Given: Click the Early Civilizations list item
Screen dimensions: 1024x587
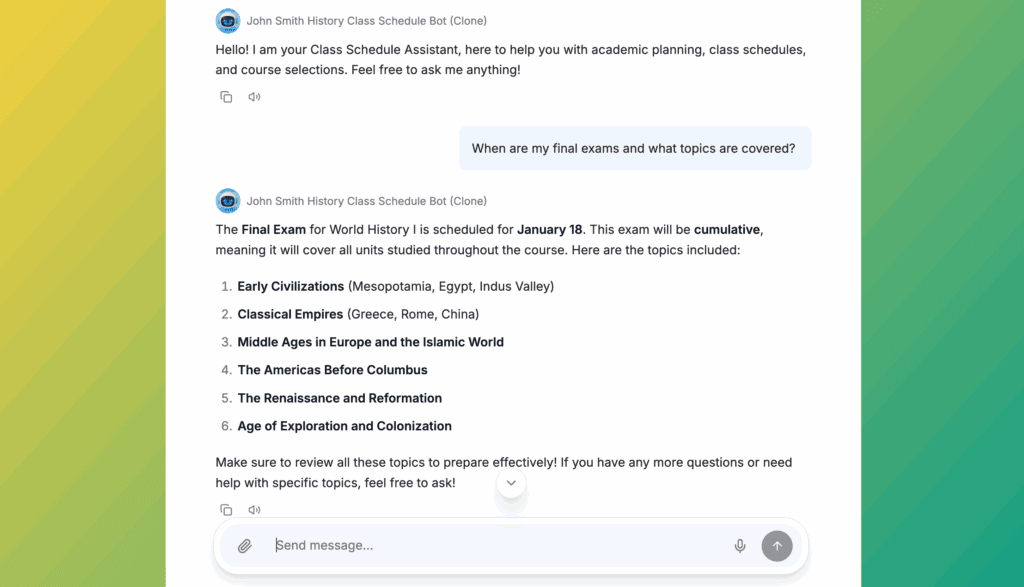Looking at the screenshot, I should (x=395, y=286).
